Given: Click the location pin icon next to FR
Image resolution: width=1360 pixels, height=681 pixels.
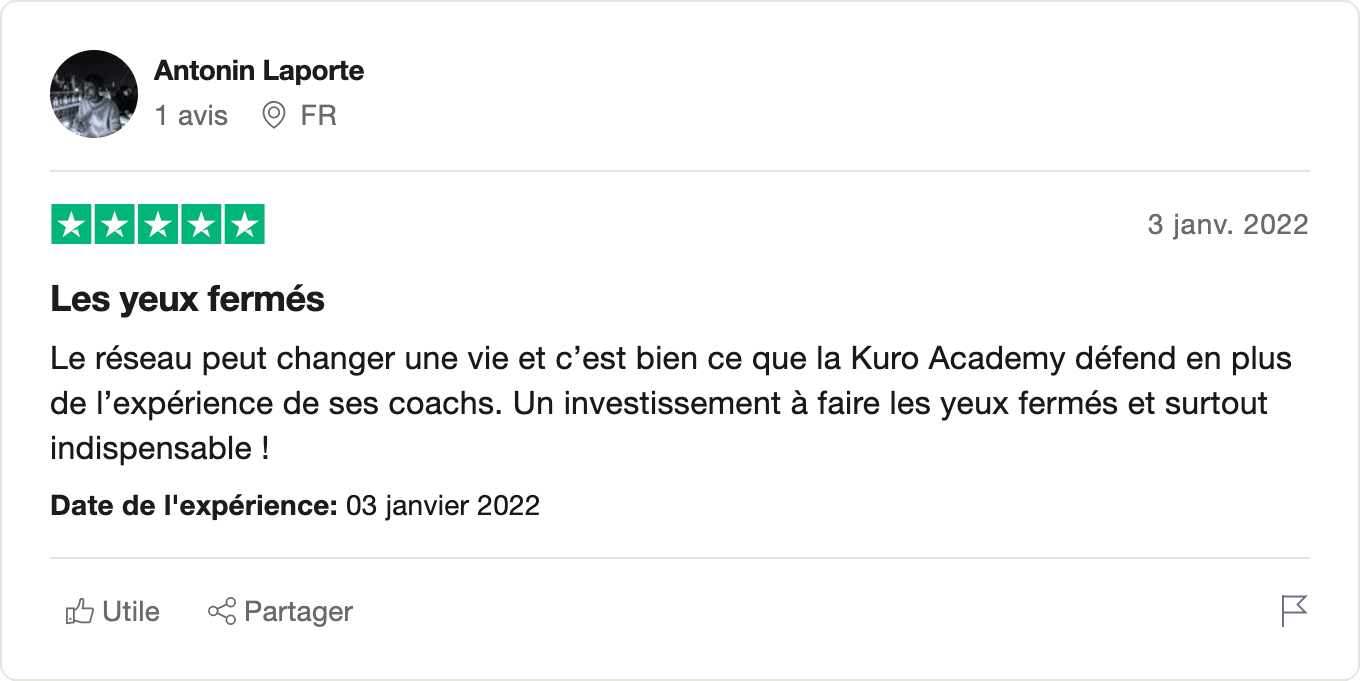Looking at the screenshot, I should pyautogui.click(x=273, y=116).
